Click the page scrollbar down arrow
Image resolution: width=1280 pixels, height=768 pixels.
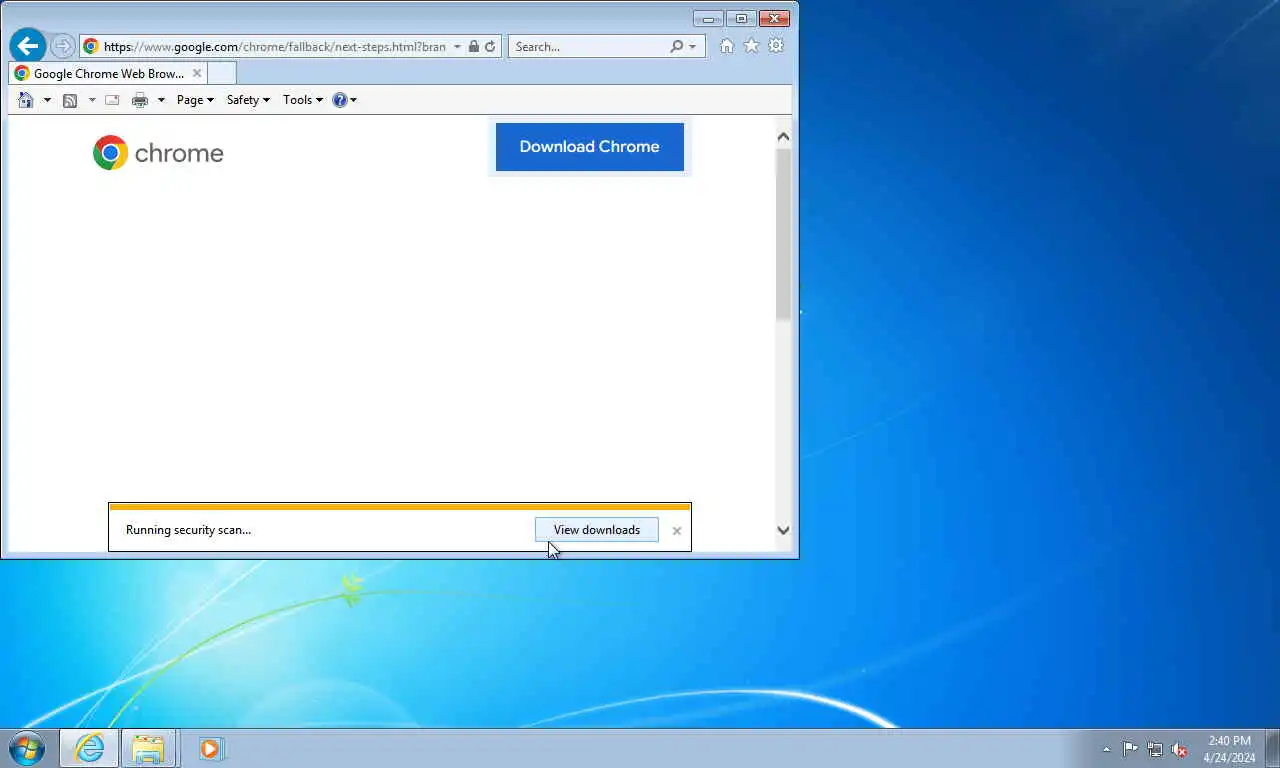[783, 531]
